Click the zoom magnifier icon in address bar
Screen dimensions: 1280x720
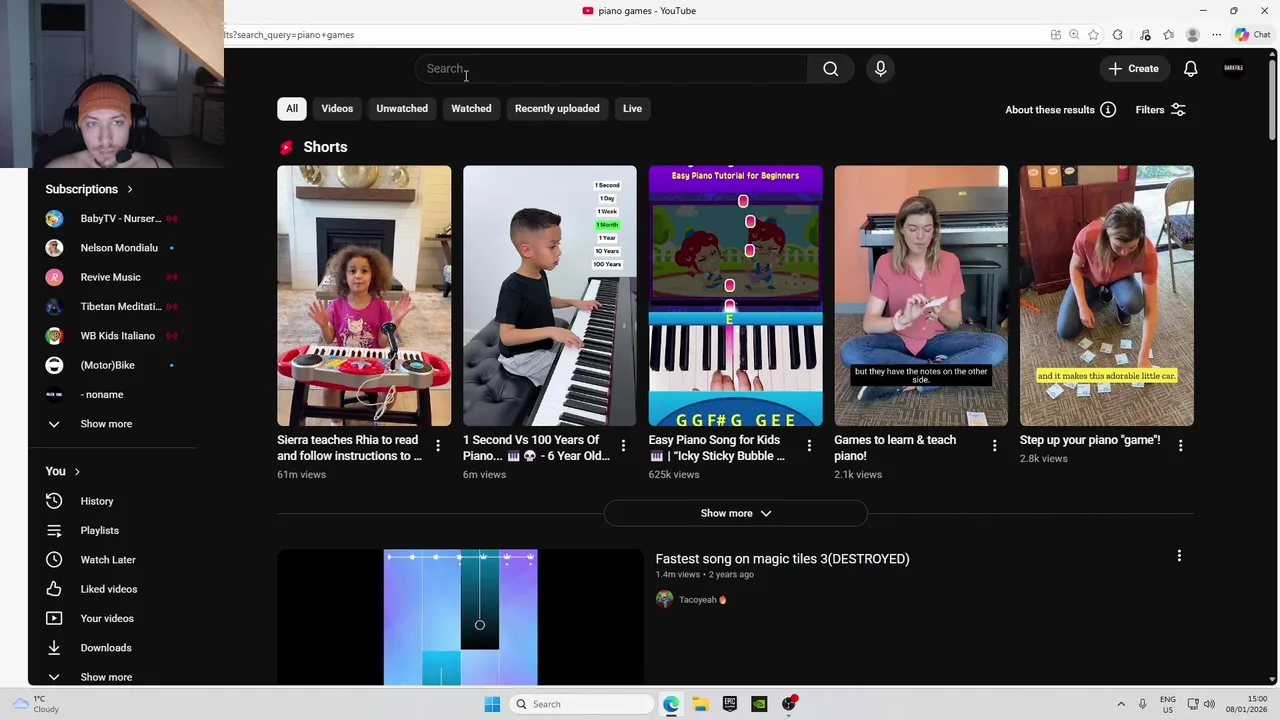[1074, 35]
